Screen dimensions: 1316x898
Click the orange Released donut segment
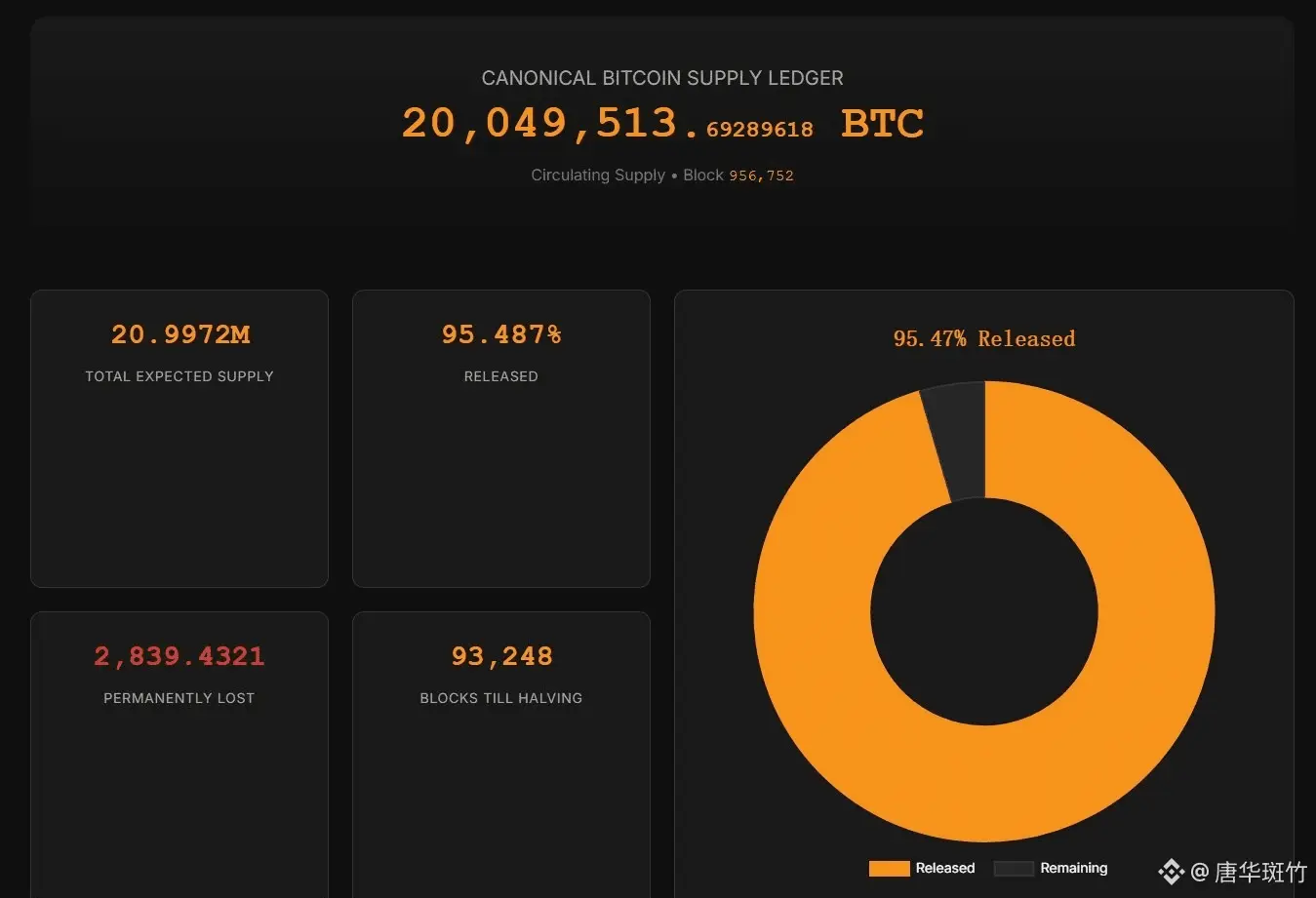point(984,783)
